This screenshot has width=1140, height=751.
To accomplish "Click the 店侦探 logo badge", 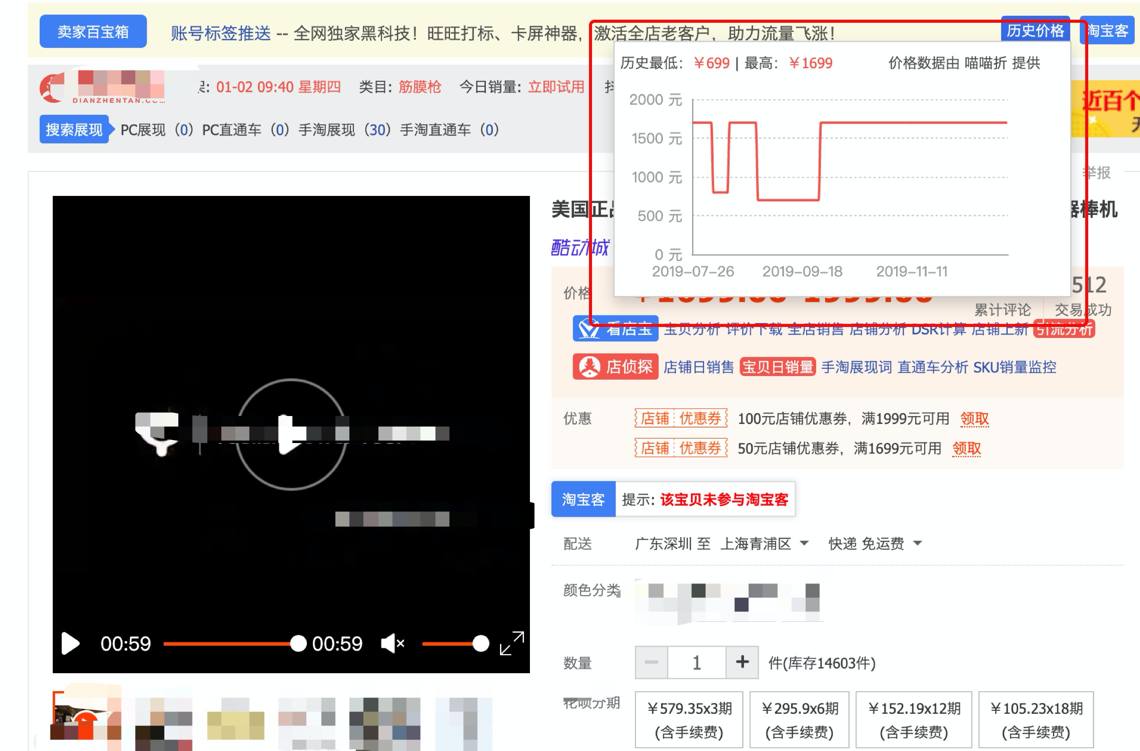I will [615, 367].
